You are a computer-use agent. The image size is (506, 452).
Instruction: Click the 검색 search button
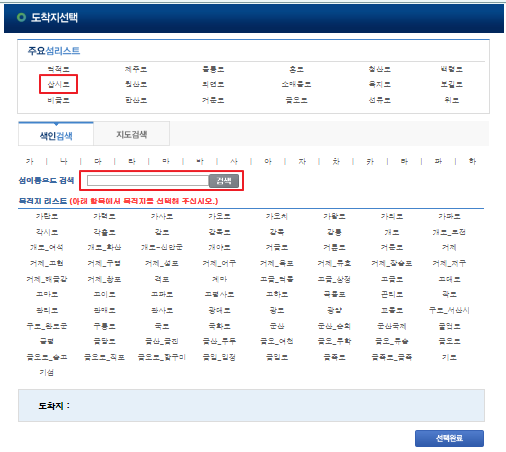224,181
